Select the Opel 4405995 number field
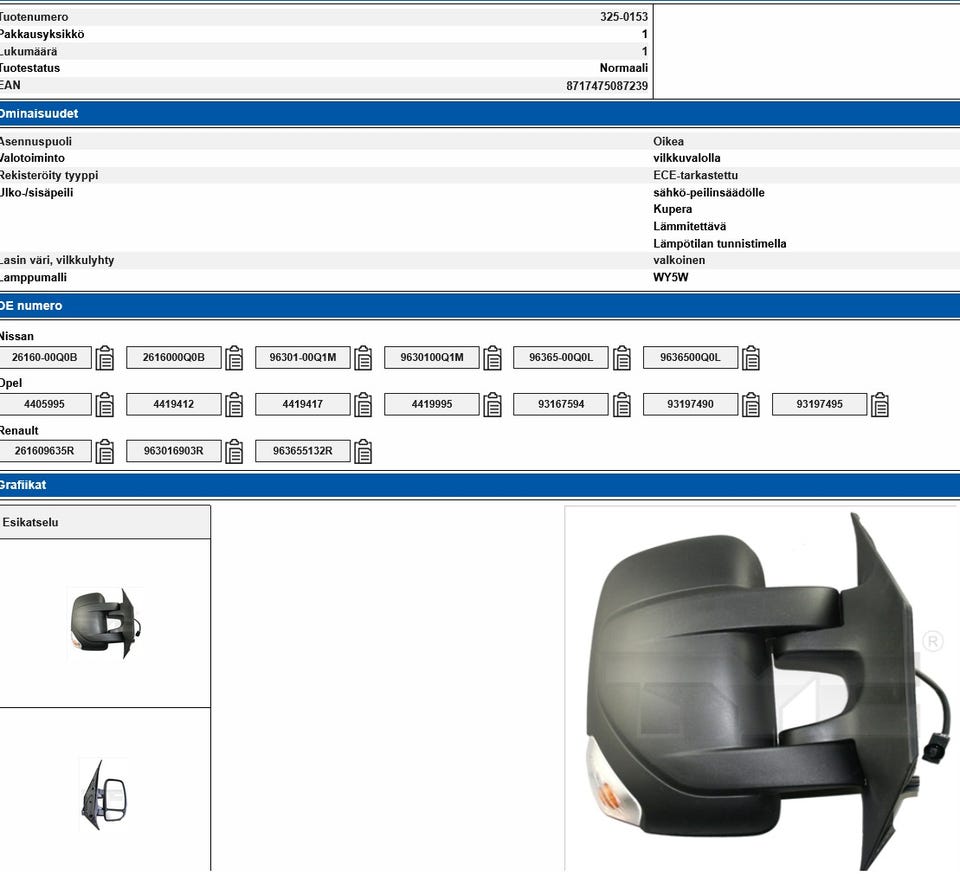This screenshot has height=876, width=960. (45, 404)
